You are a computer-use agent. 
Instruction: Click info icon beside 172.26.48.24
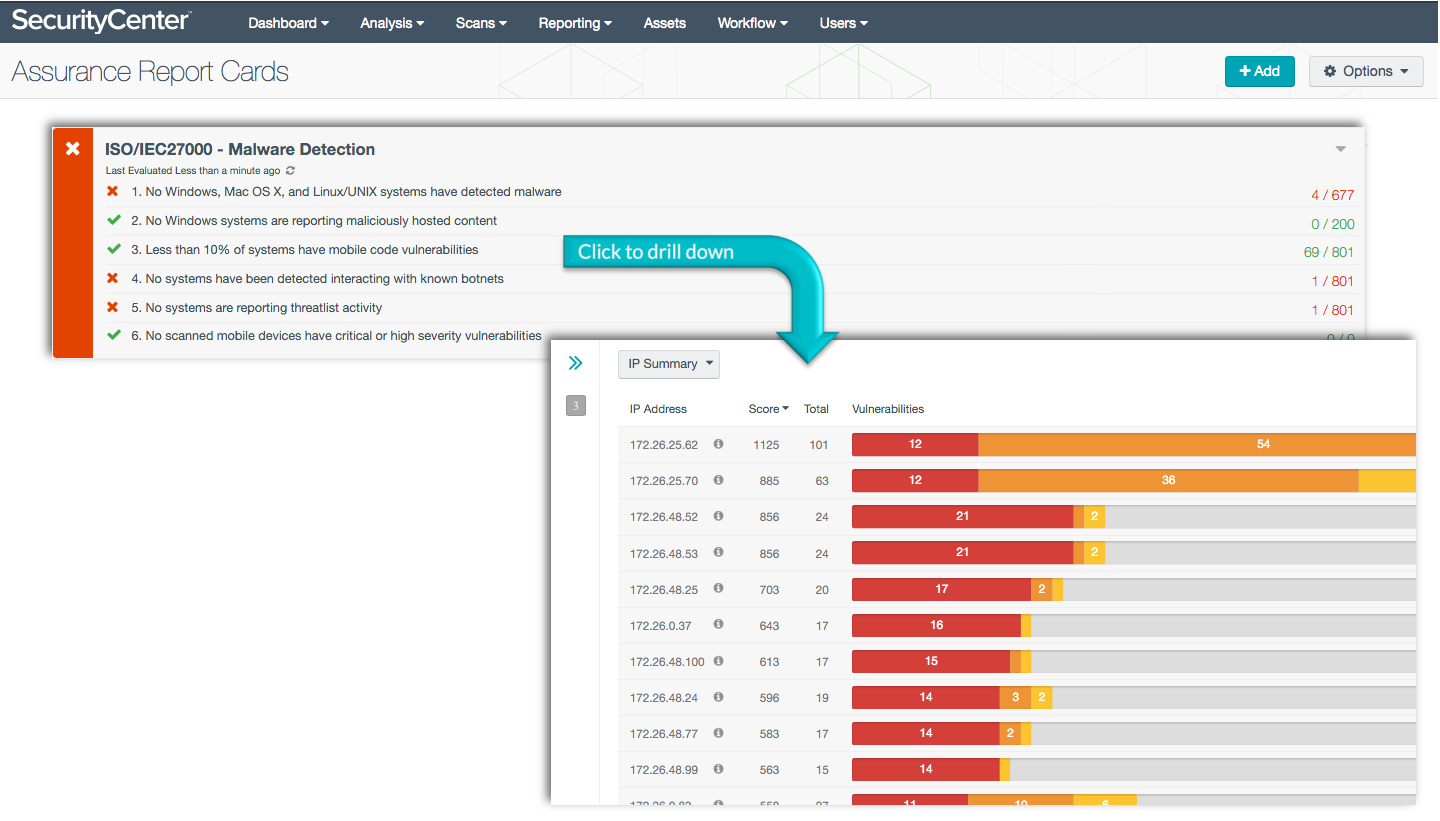coord(718,697)
